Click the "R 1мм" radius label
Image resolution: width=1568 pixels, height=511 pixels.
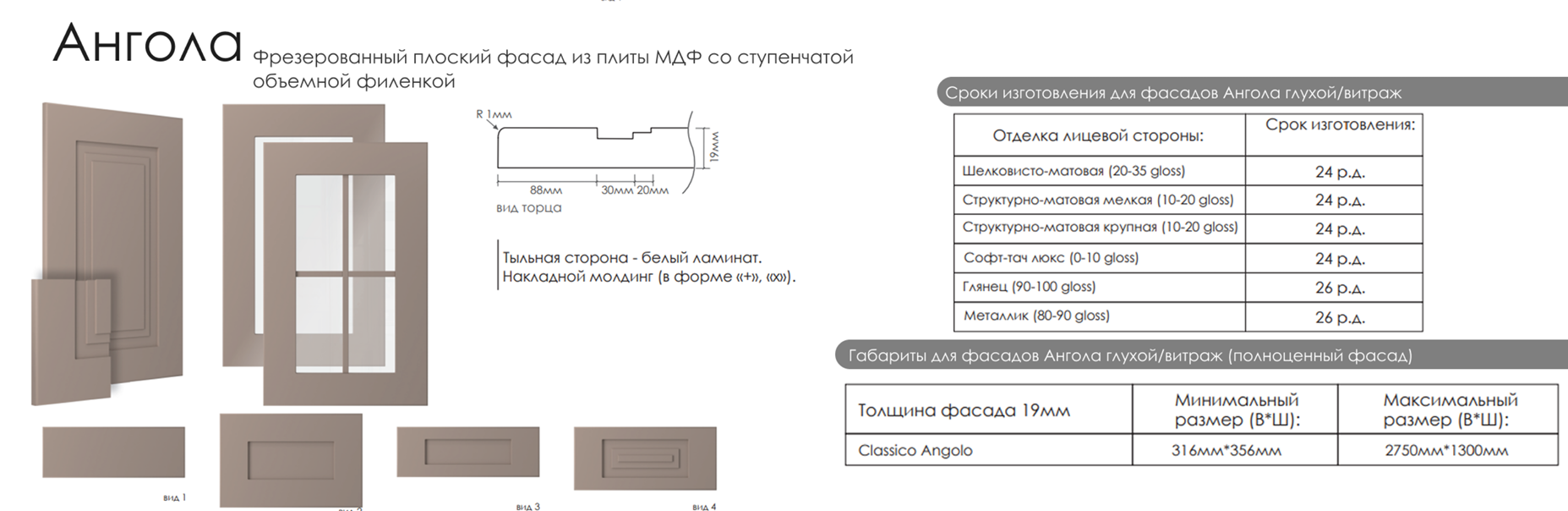494,114
